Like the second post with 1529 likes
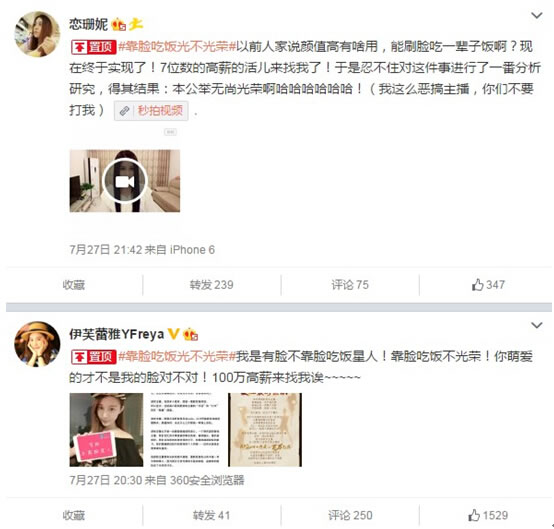Image resolution: width=554 pixels, height=529 pixels. (488, 515)
